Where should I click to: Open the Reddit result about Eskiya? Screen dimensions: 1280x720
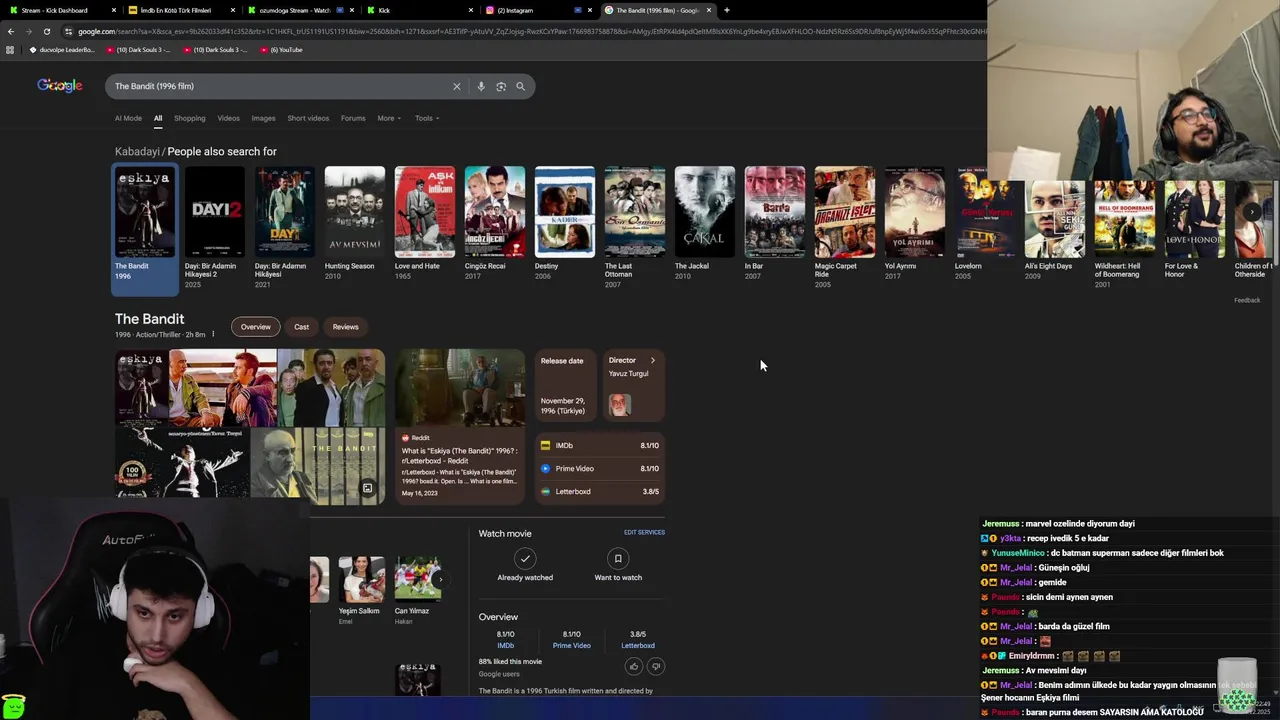pos(460,426)
